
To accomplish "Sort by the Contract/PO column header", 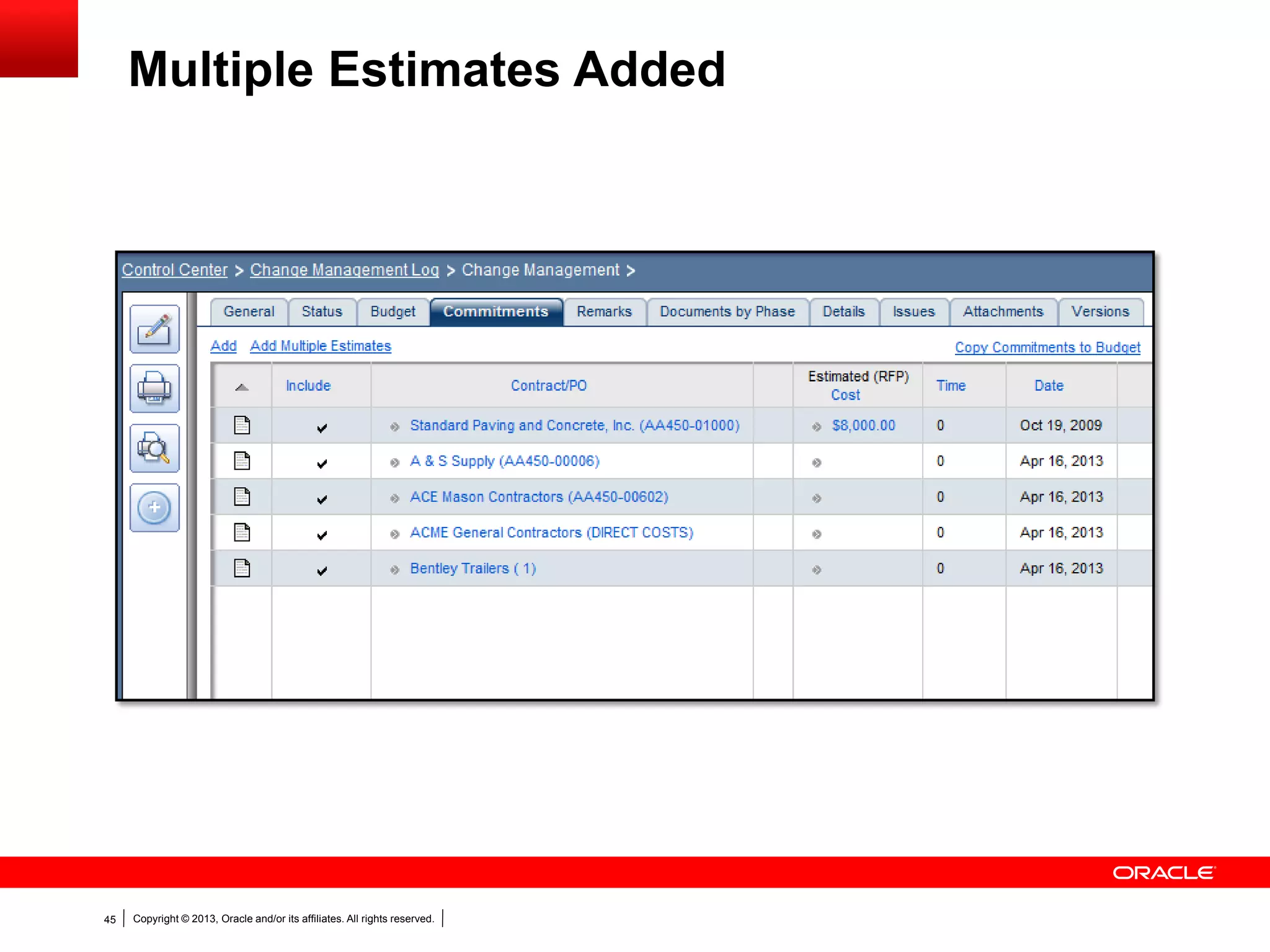I will [x=549, y=386].
